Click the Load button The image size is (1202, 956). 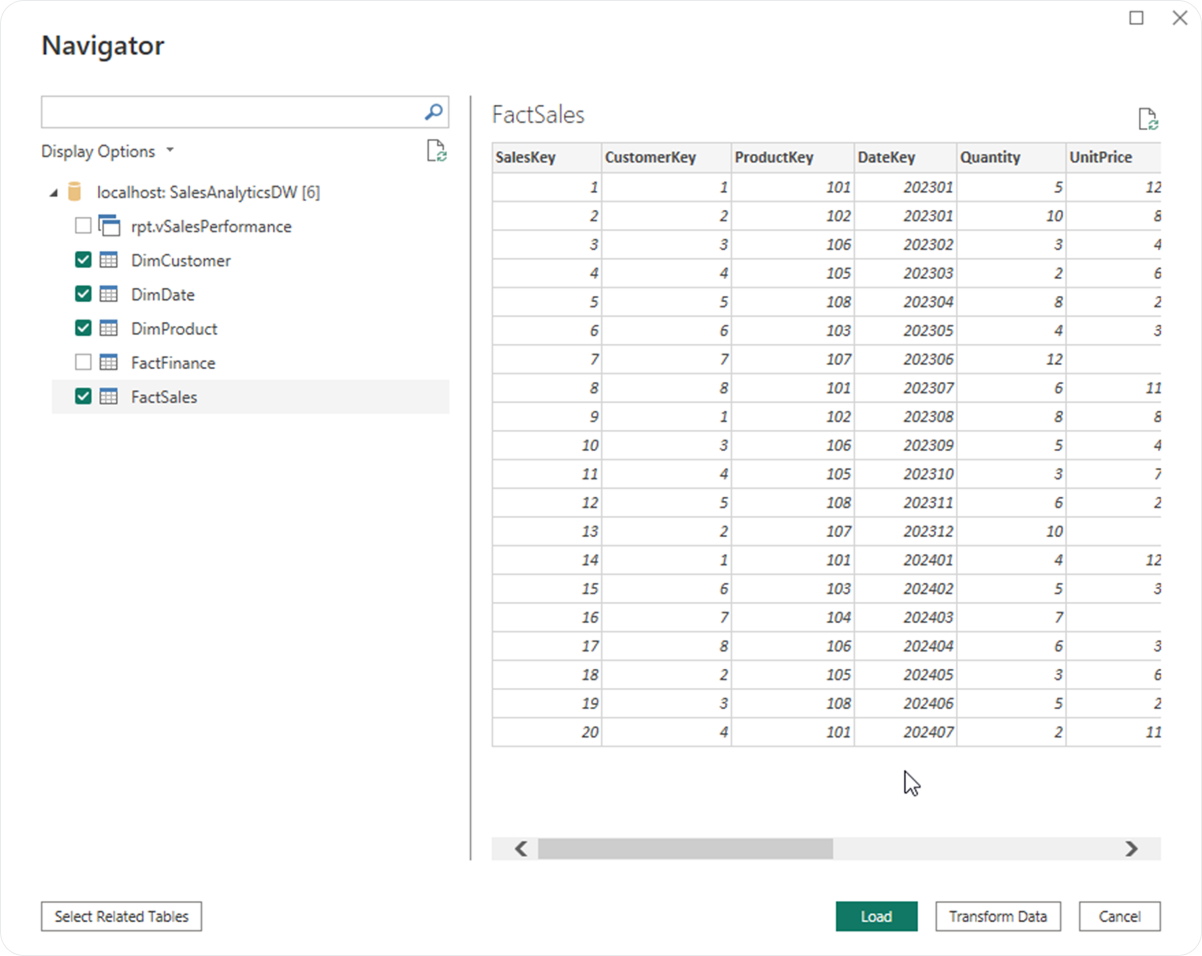(876, 916)
